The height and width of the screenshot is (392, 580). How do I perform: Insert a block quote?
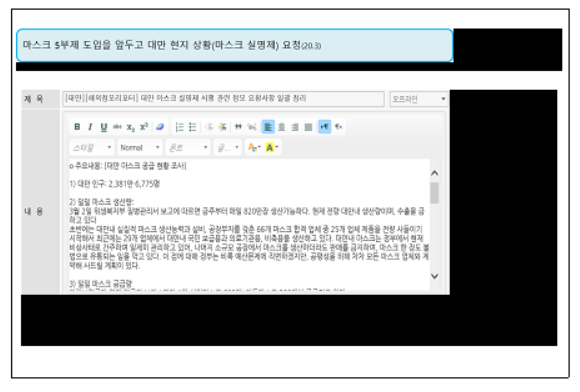pos(238,127)
